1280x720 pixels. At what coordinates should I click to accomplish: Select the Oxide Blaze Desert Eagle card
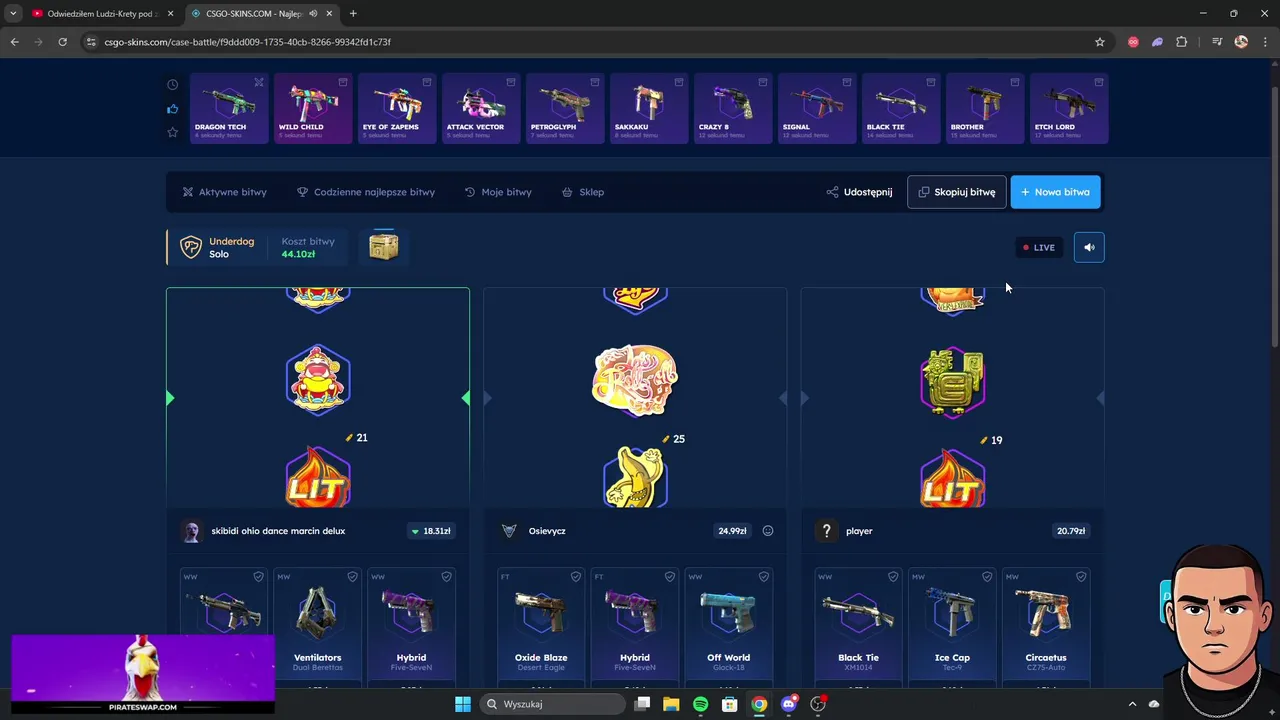541,627
